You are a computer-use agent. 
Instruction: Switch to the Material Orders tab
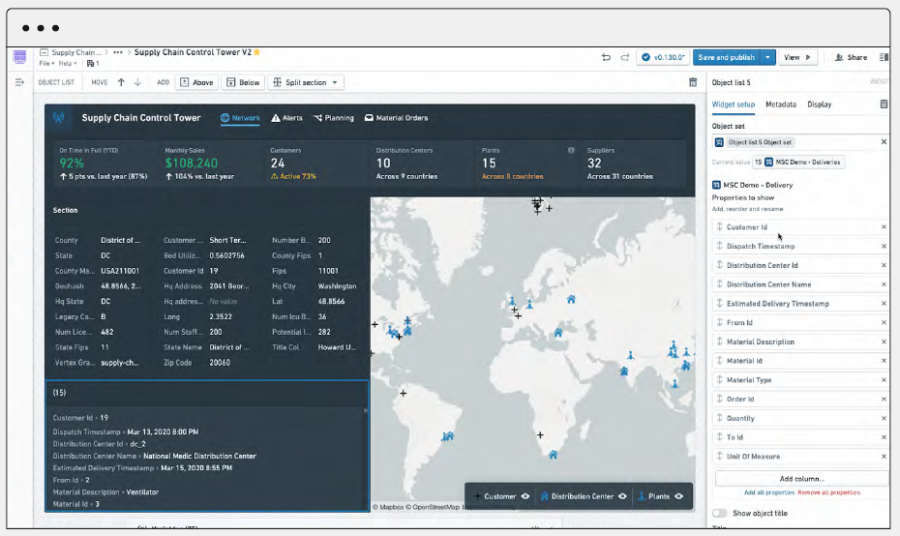click(397, 118)
